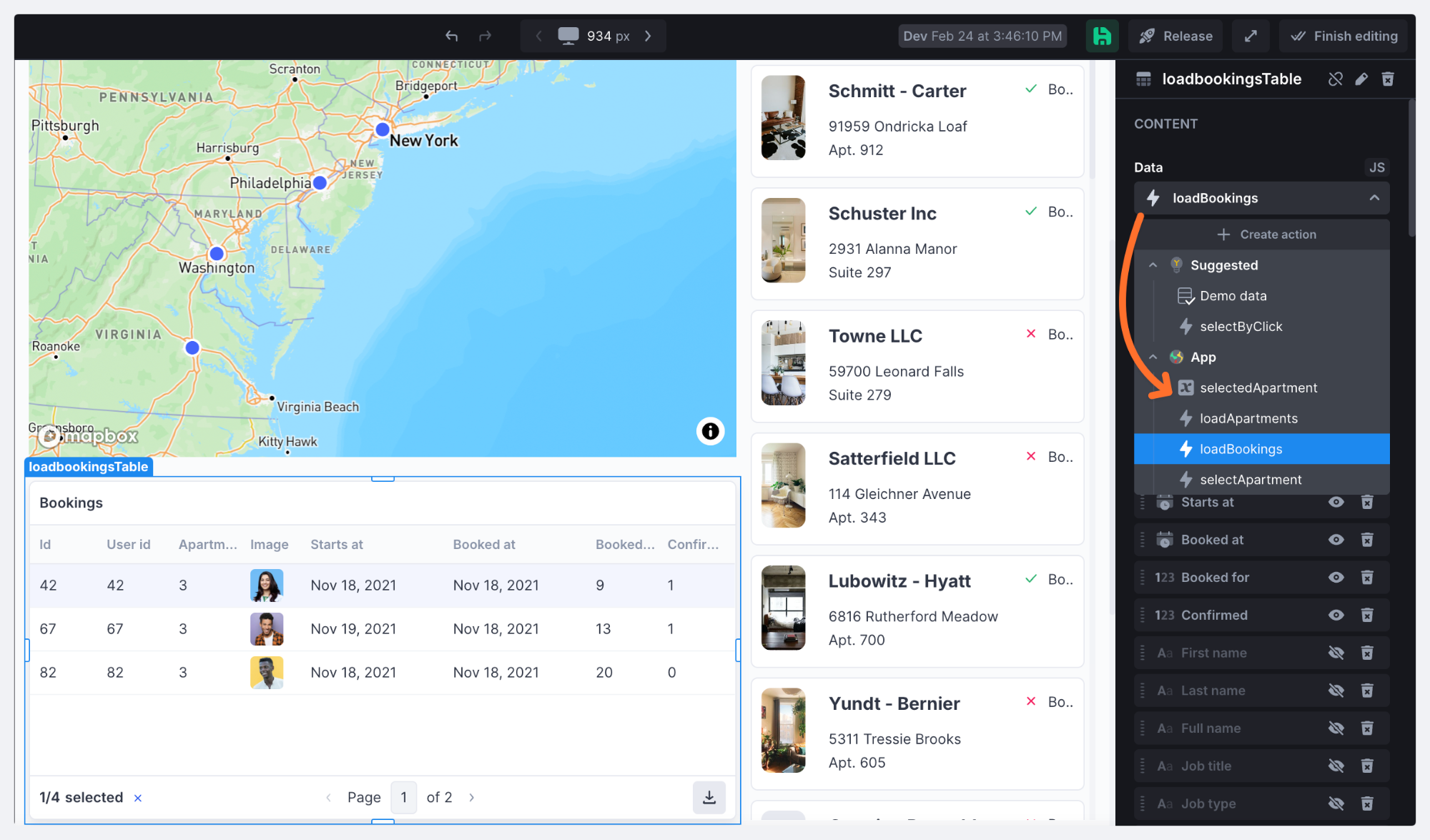Delete the Booked for column
This screenshot has height=840, width=1430.
click(x=1367, y=578)
